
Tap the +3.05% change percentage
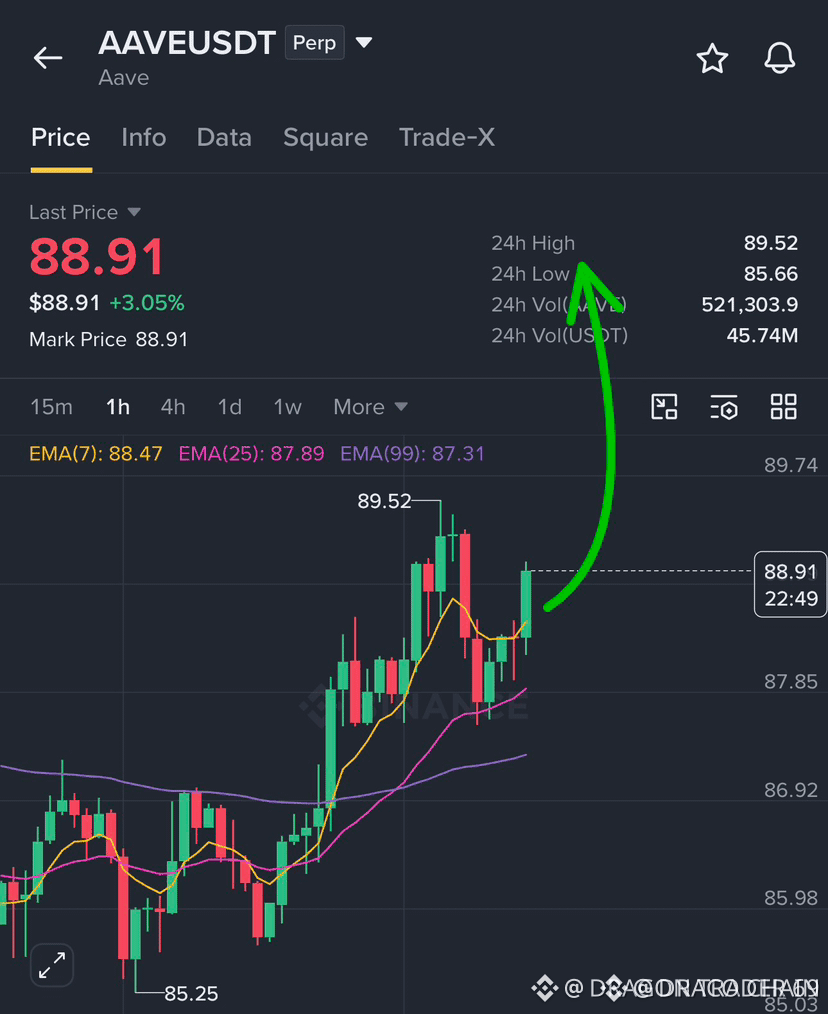[x=147, y=303]
